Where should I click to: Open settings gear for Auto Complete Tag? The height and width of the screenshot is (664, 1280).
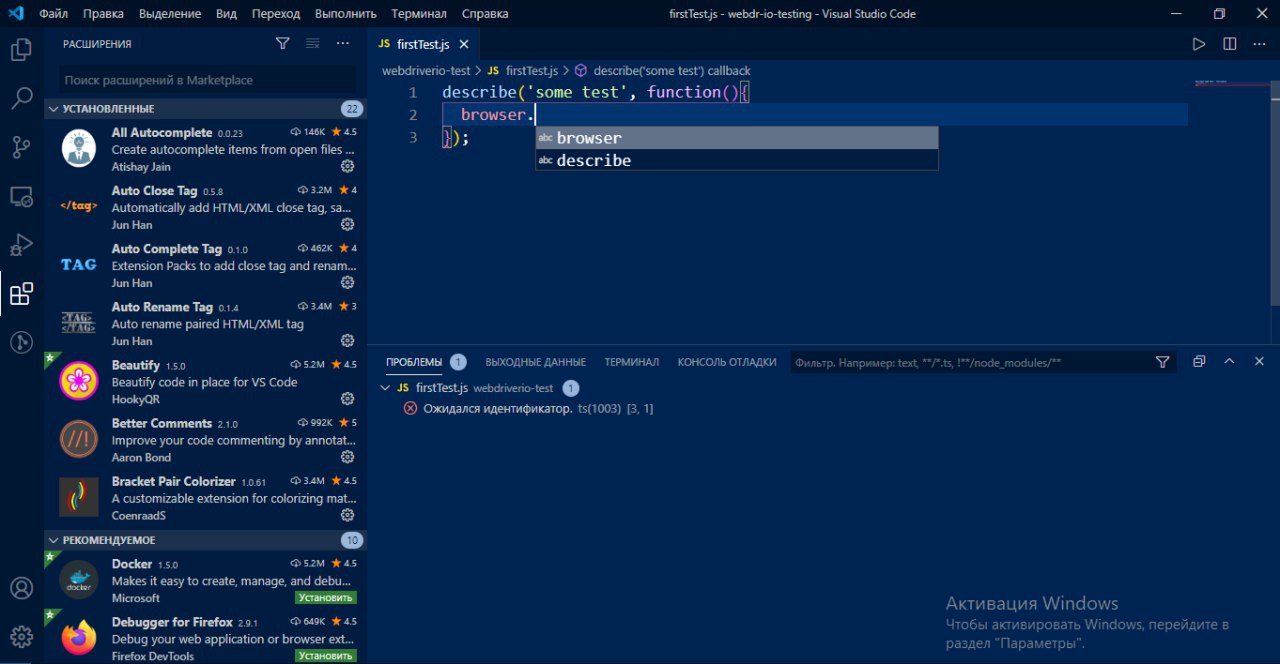(347, 282)
